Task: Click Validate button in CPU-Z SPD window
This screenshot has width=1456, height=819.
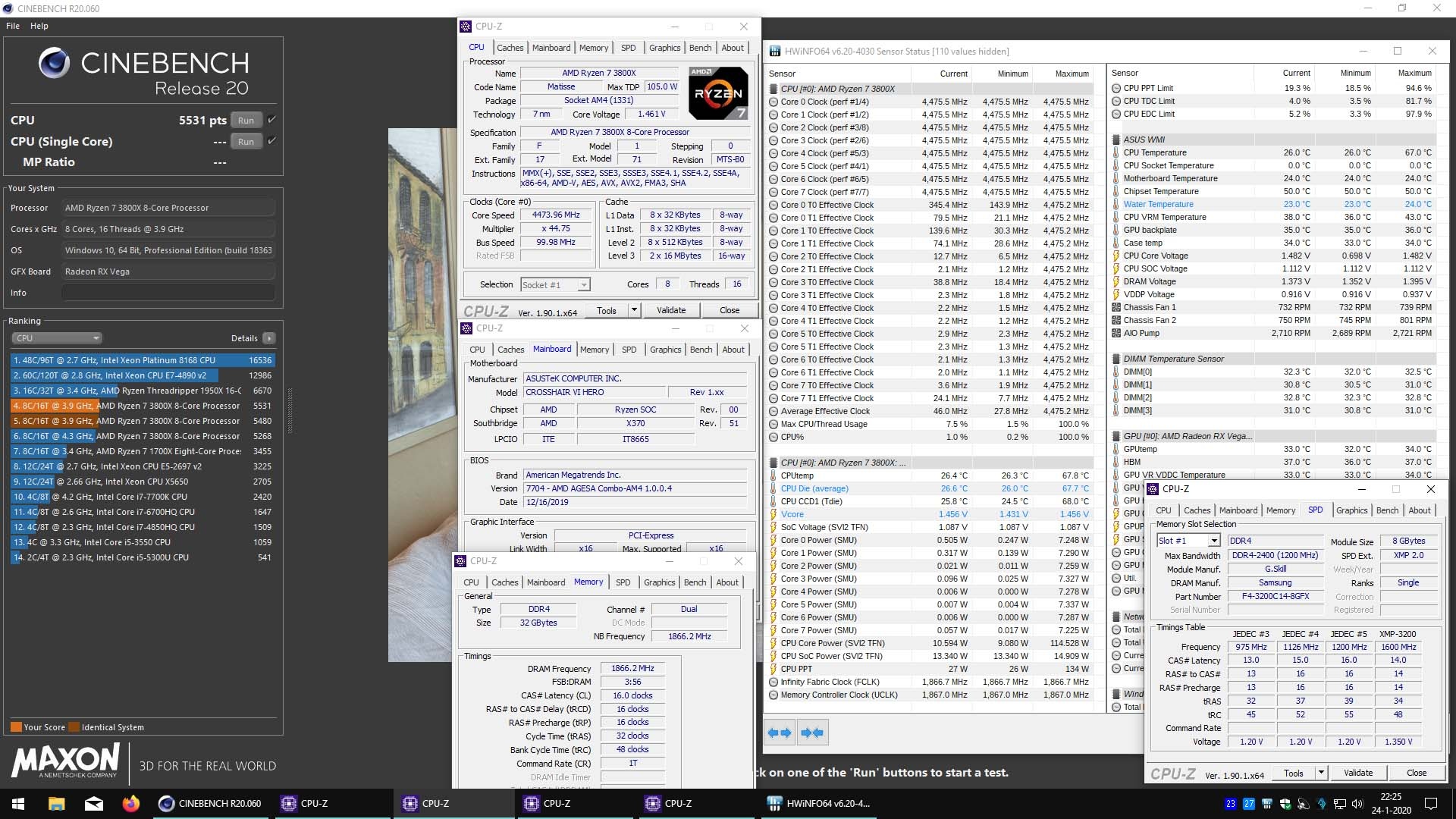Action: pos(1357,773)
